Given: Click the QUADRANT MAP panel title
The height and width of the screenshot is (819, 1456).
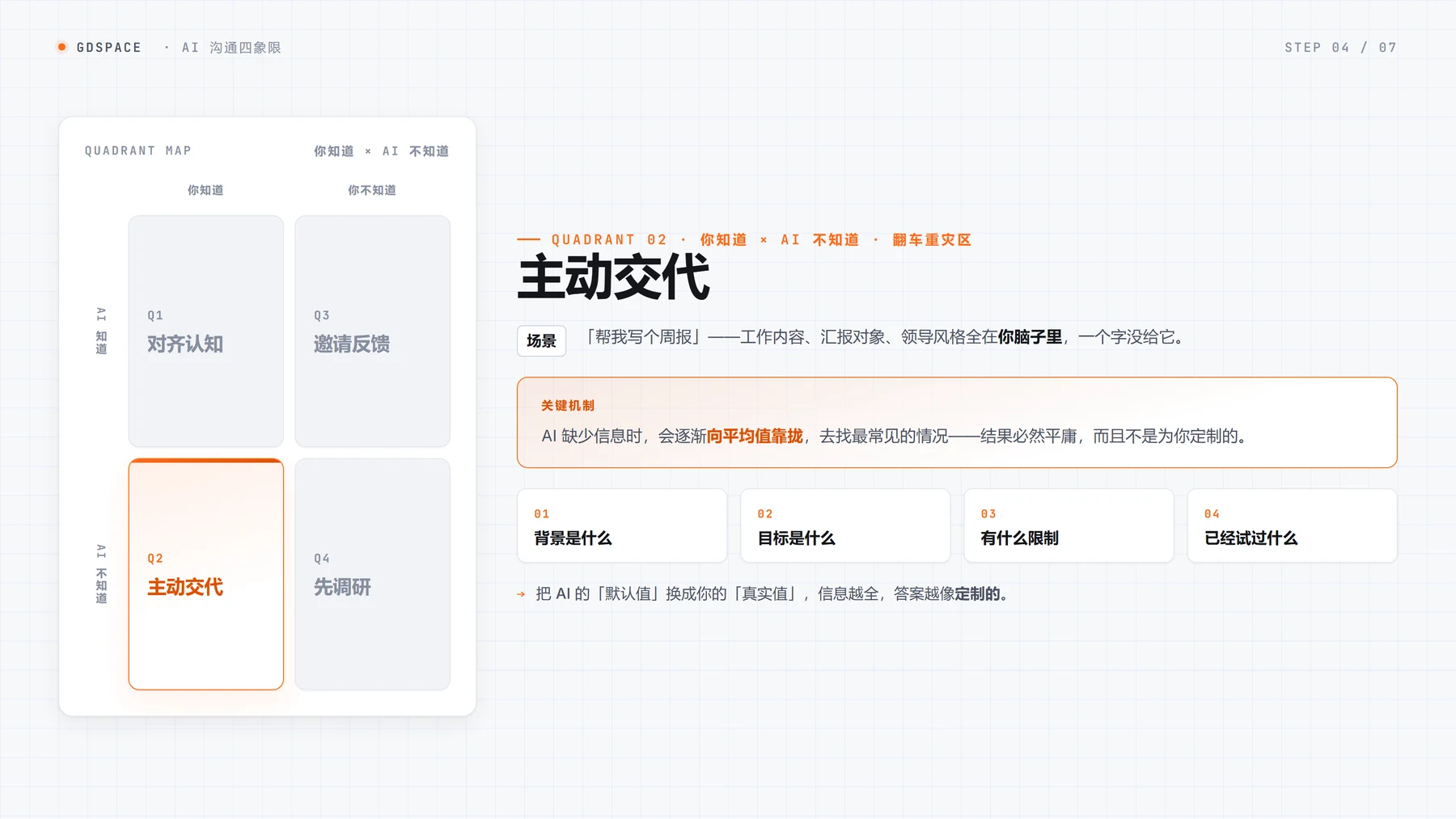Looking at the screenshot, I should click(138, 151).
